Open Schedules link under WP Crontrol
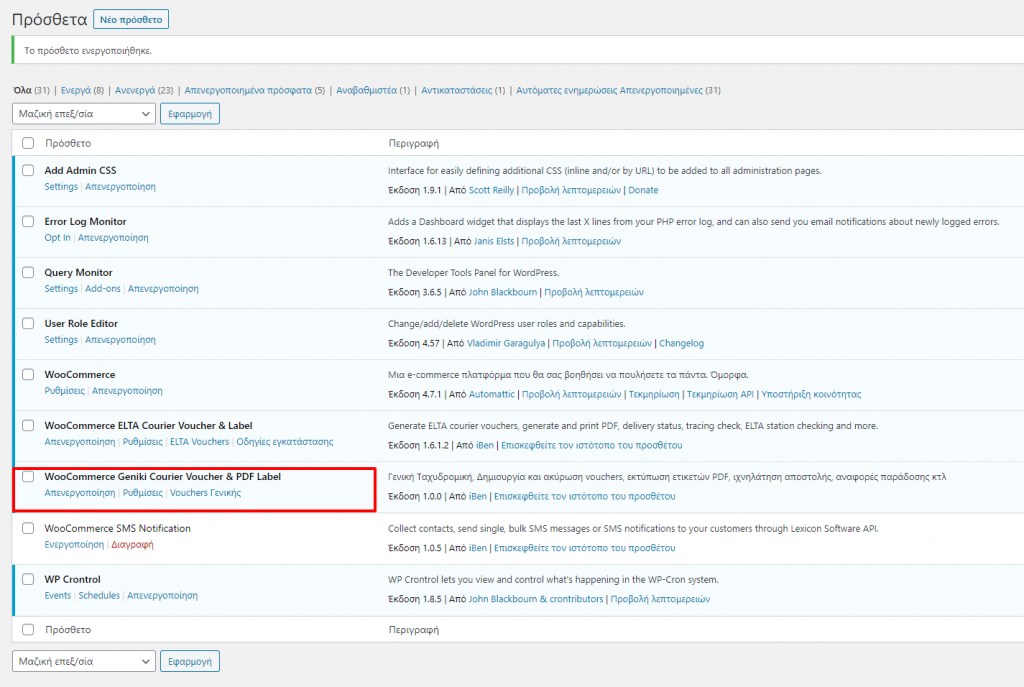Image resolution: width=1024 pixels, height=687 pixels. coord(99,595)
